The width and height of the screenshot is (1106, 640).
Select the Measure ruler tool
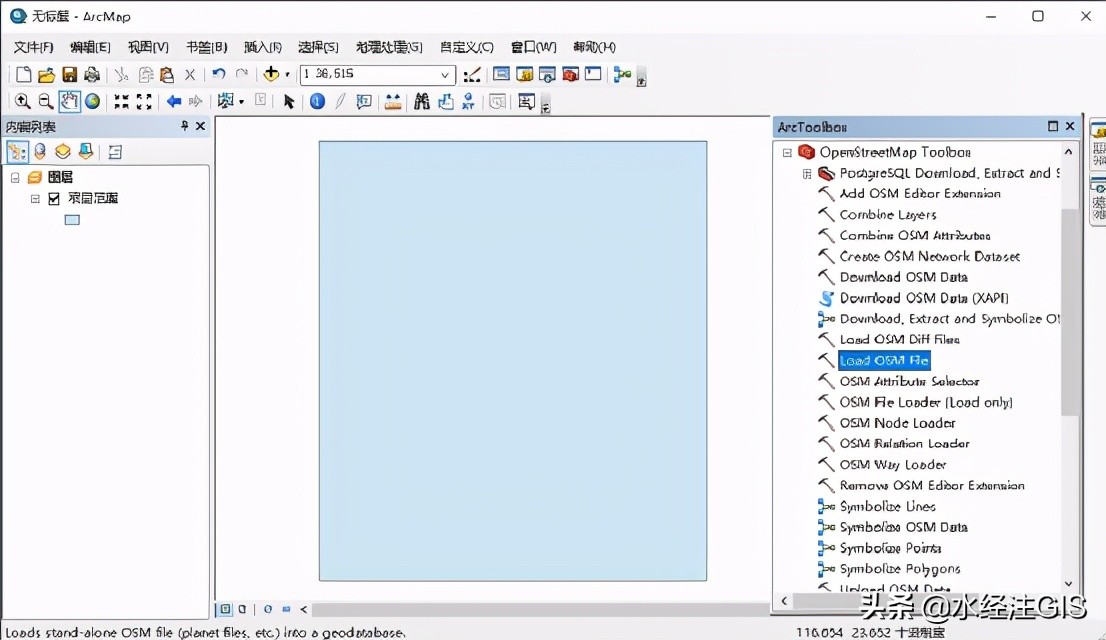click(393, 102)
